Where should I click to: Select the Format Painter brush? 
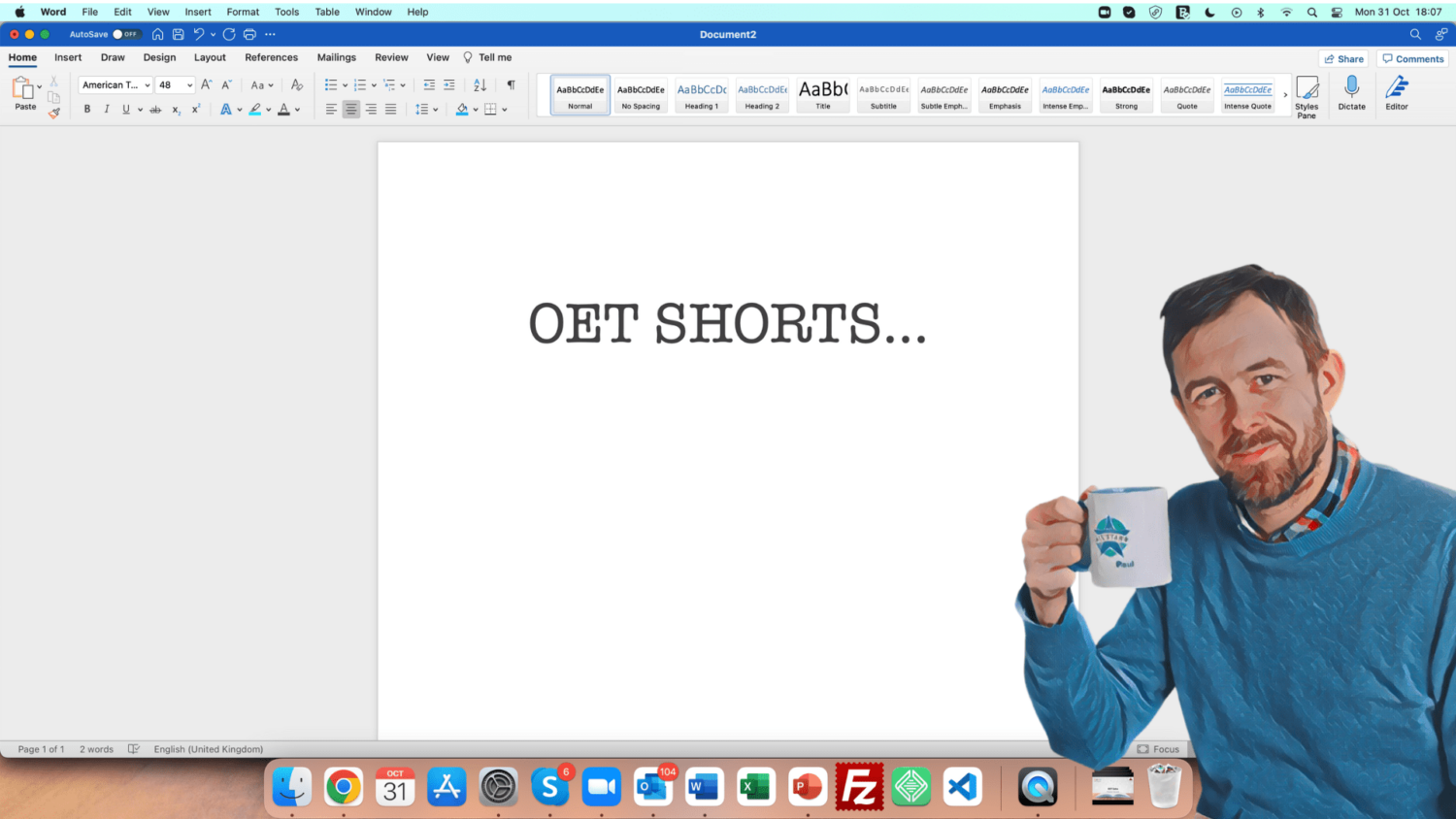[54, 114]
